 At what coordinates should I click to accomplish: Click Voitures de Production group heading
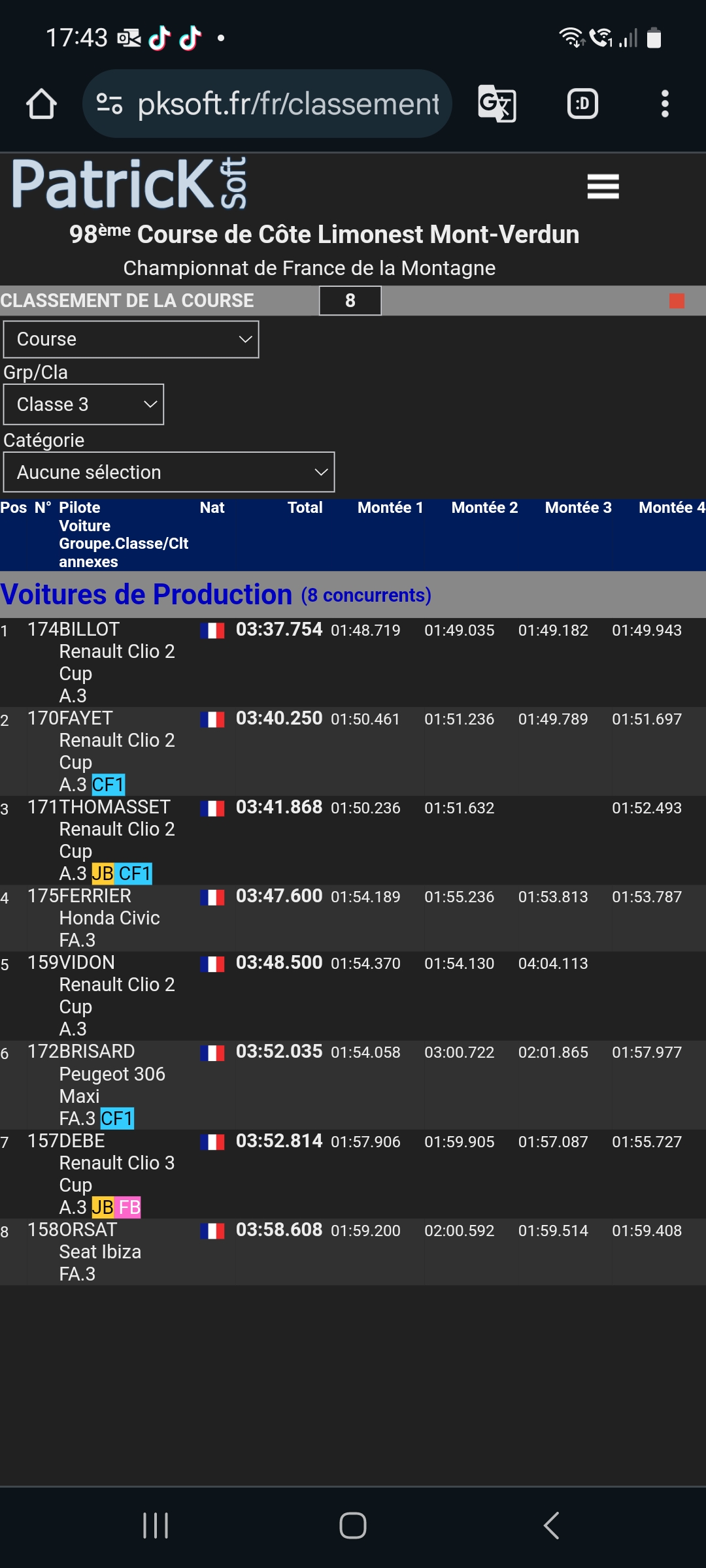pyautogui.click(x=146, y=595)
